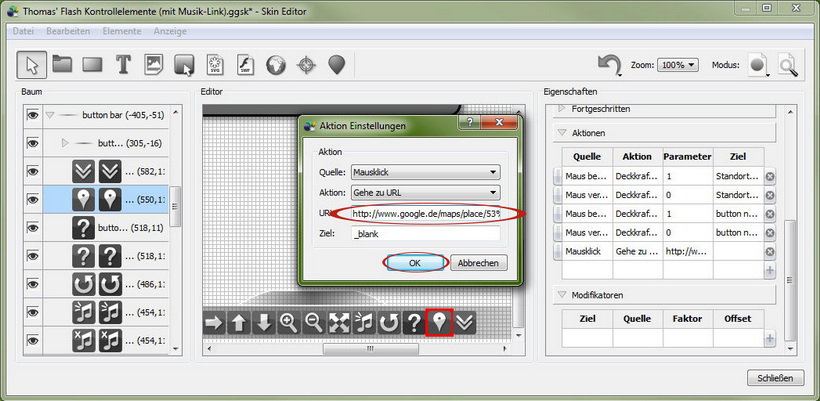
Task: Open the Zoom 100% dropdown
Action: click(679, 65)
